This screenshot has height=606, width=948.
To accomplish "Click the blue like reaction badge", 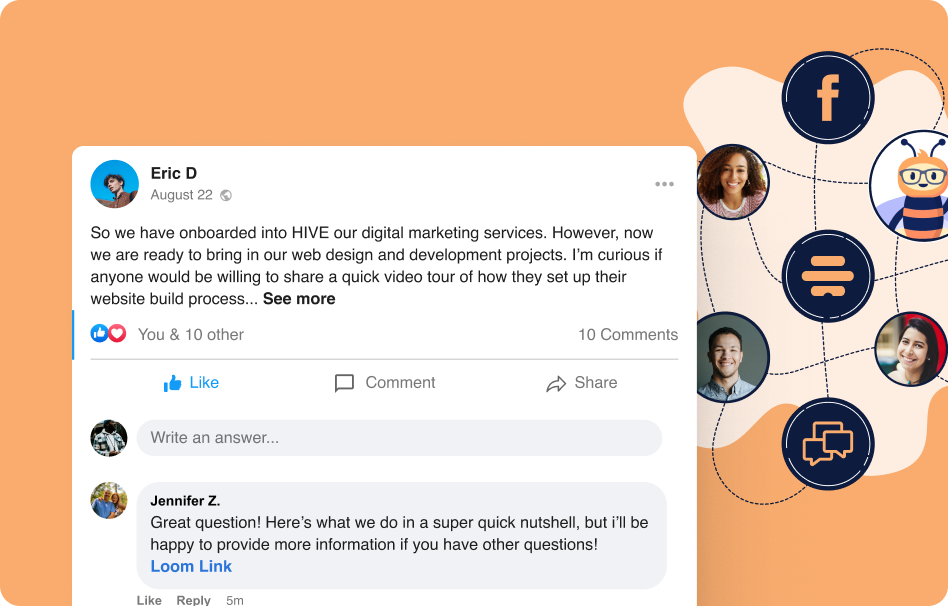I will click(x=99, y=333).
